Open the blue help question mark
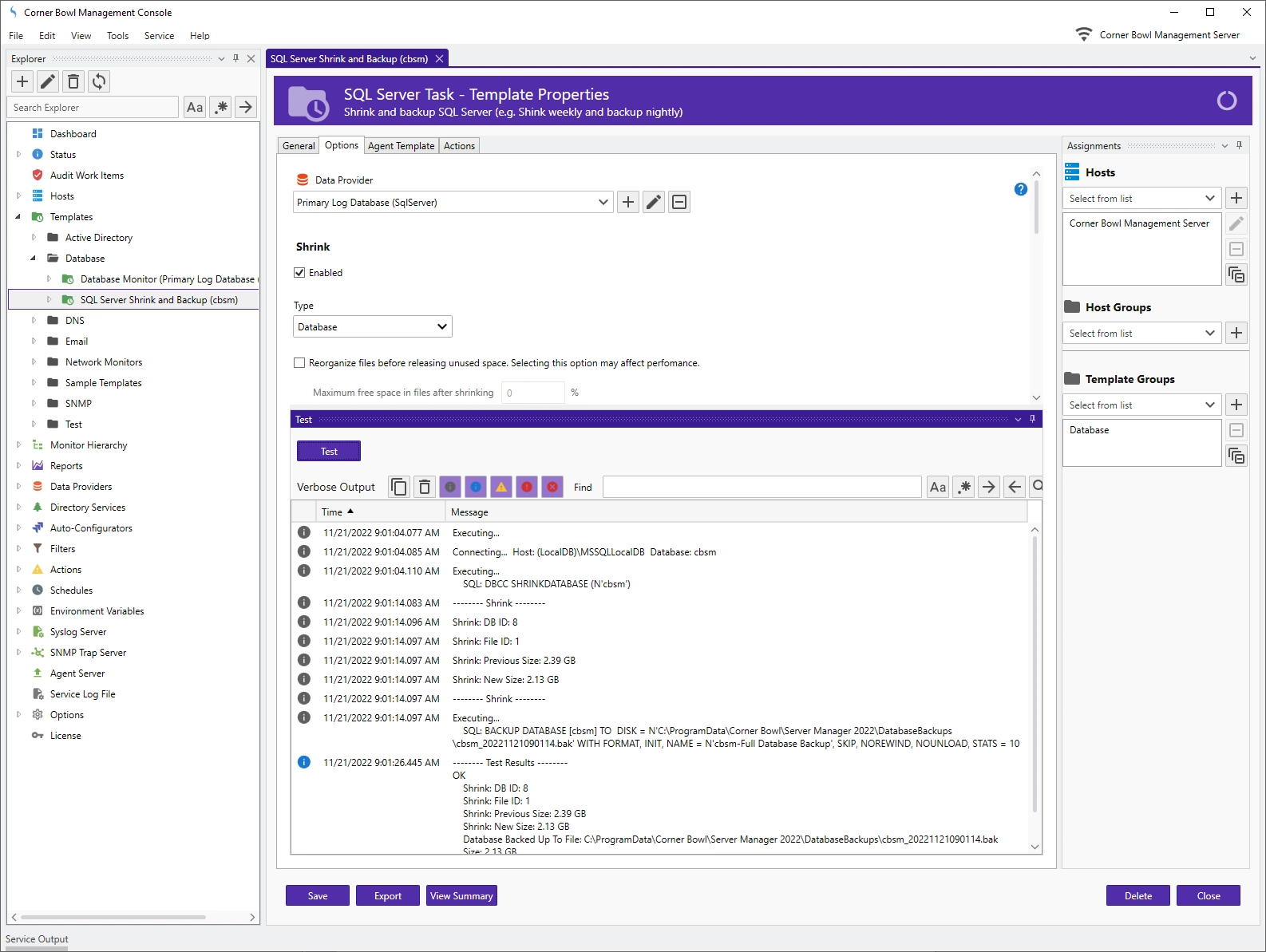Screen dimensions: 1266x952 pyautogui.click(x=1020, y=189)
